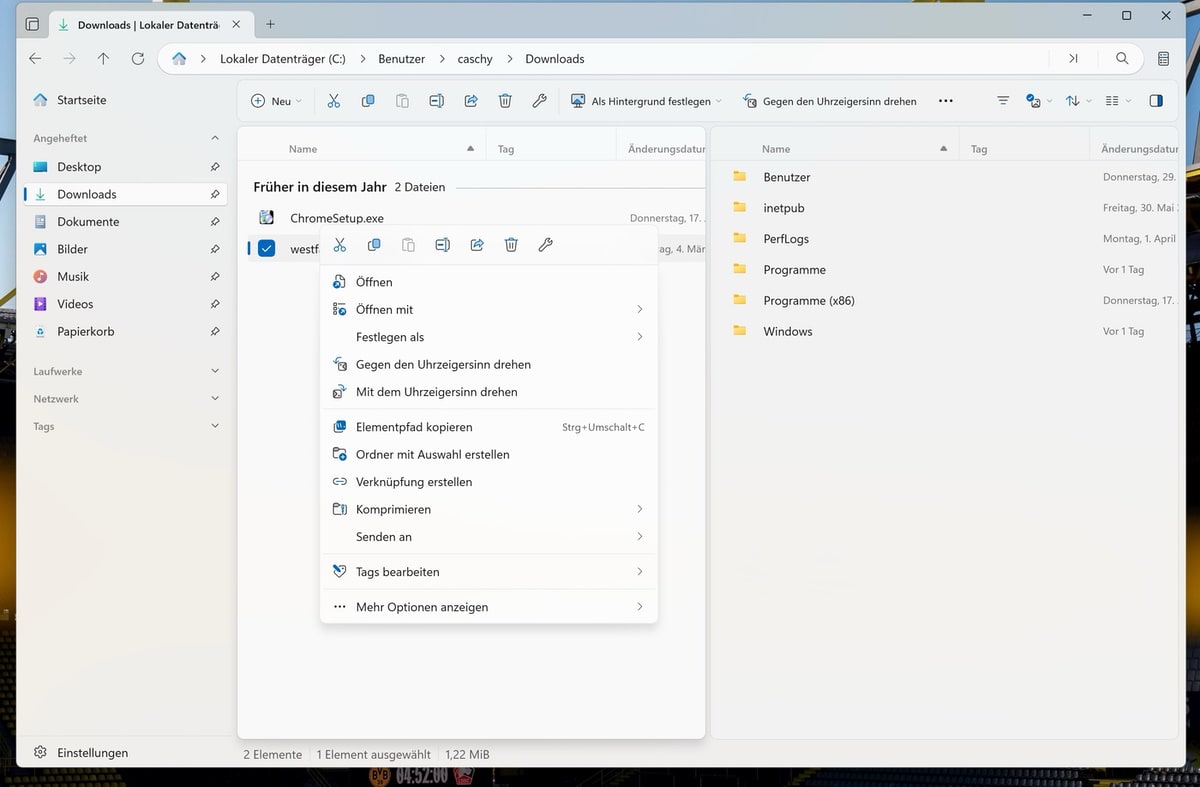Viewport: 1200px width, 787px height.
Task: Unpin Downloads from the sidebar
Action: click(x=215, y=195)
